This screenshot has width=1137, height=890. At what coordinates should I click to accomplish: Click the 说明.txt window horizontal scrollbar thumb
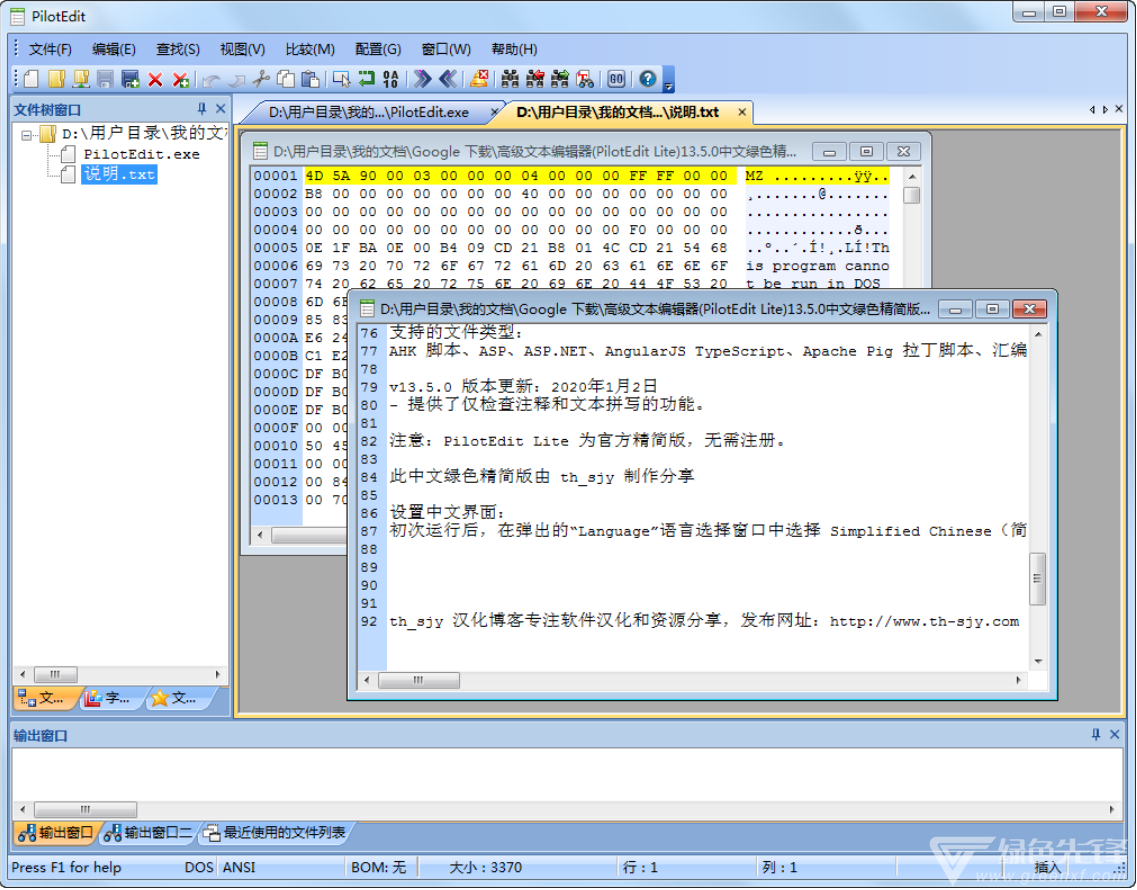[x=418, y=680]
